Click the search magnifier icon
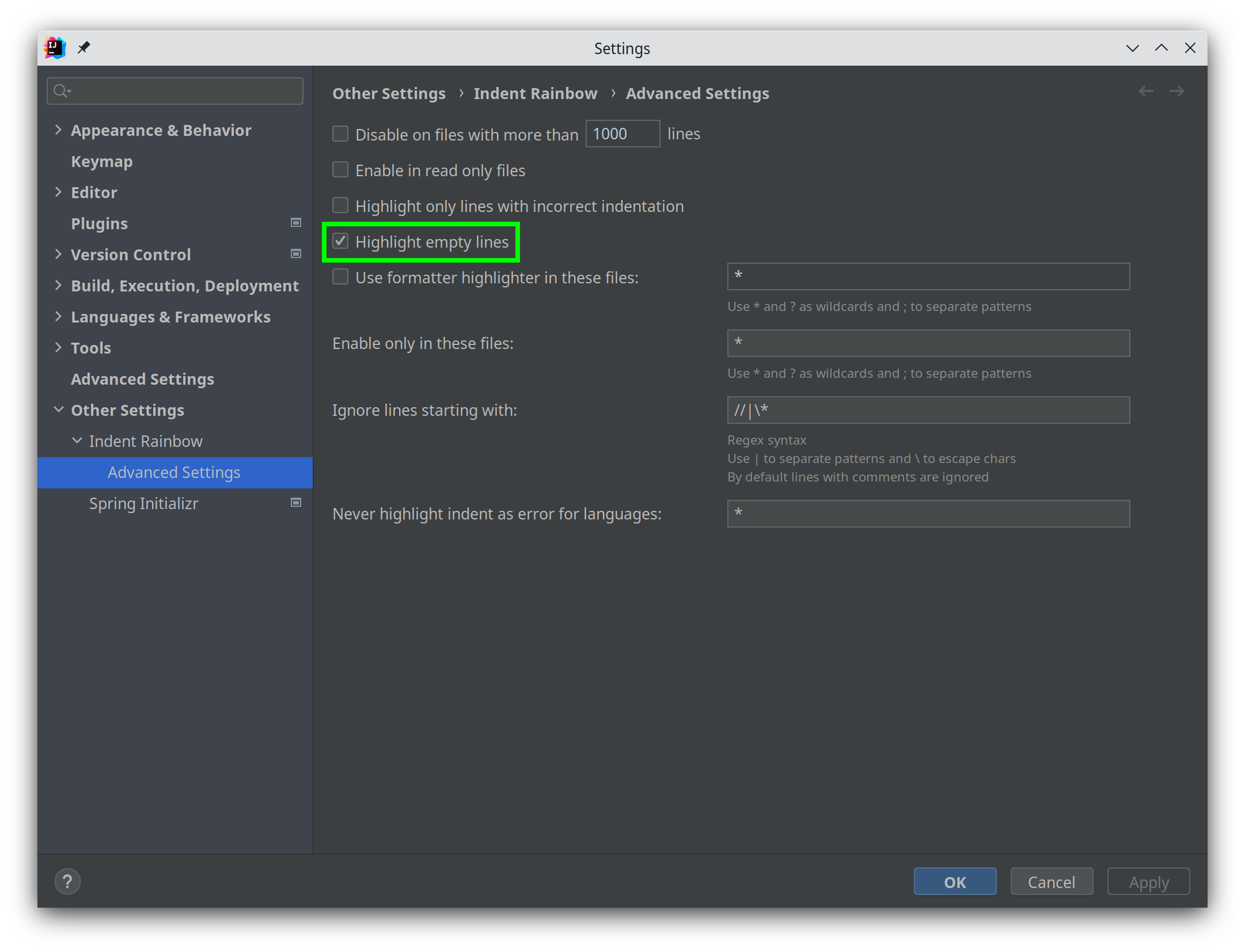The image size is (1245, 952). 60,91
